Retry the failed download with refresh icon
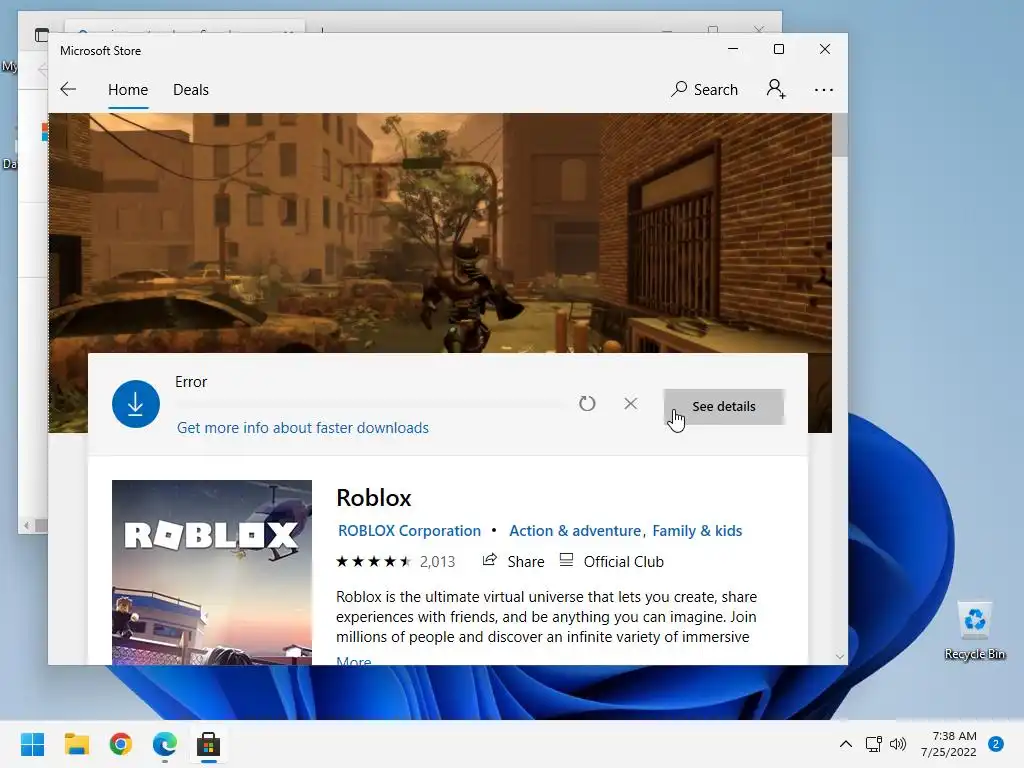Image resolution: width=1024 pixels, height=768 pixels. click(x=587, y=404)
